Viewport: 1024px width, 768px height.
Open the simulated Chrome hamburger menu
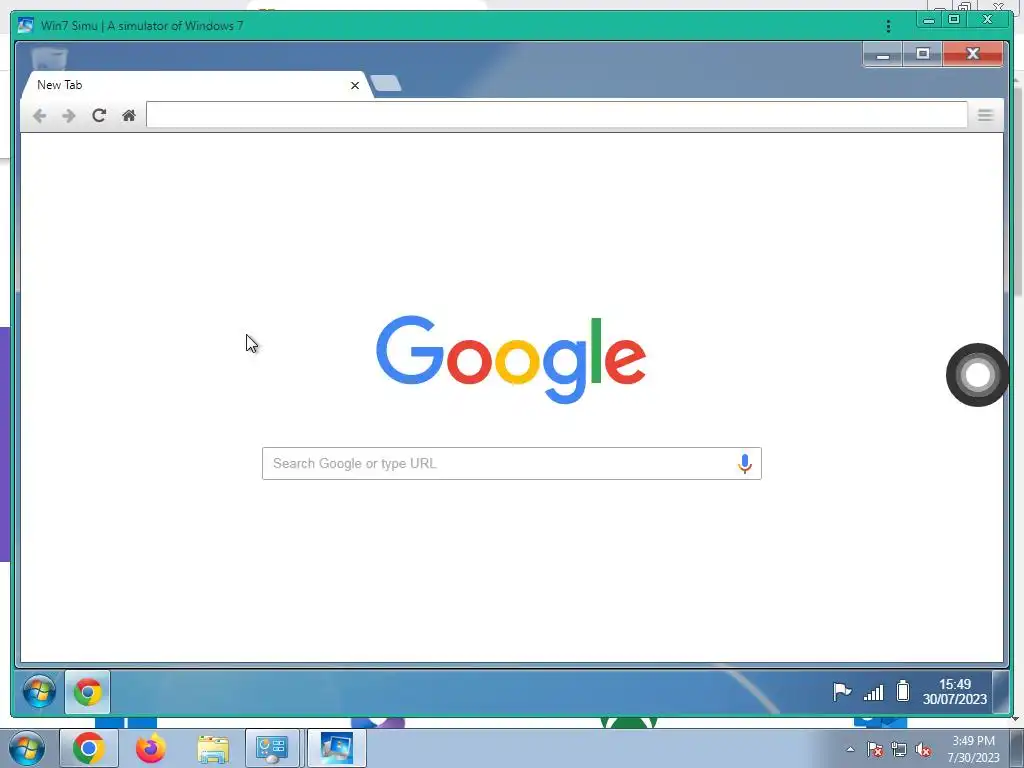coord(985,116)
